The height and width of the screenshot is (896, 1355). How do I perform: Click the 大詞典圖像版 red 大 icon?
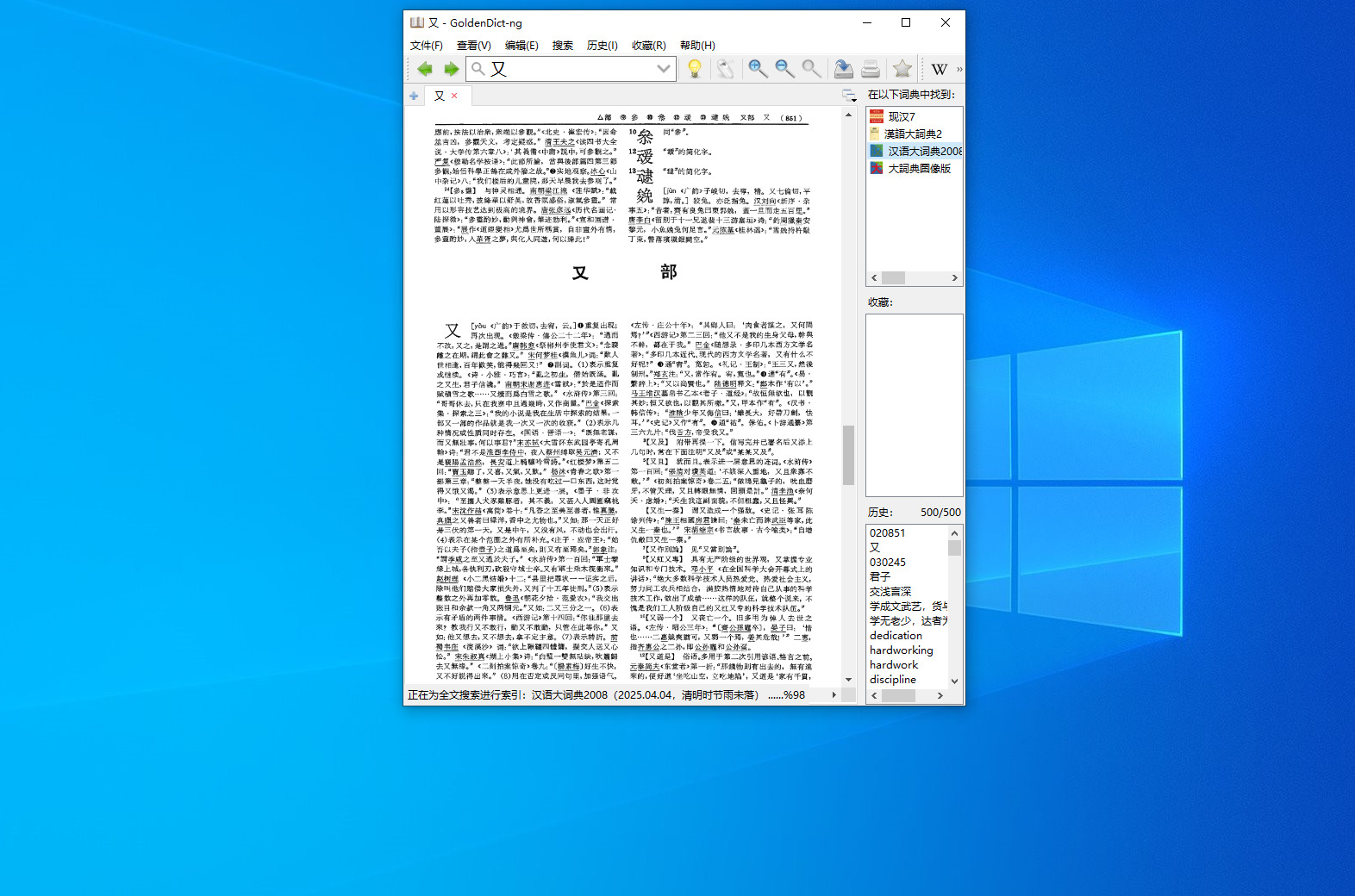point(877,168)
